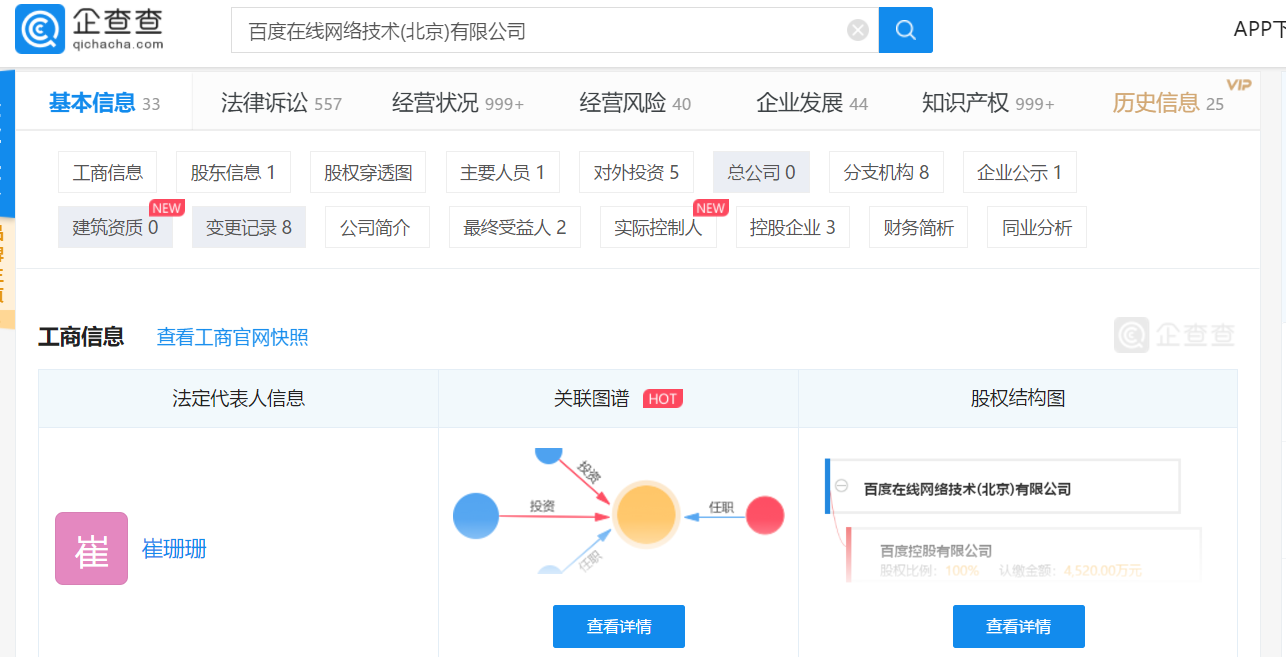1286x657 pixels.
Task: Jump to 分支机构 8 section
Action: coord(886,172)
